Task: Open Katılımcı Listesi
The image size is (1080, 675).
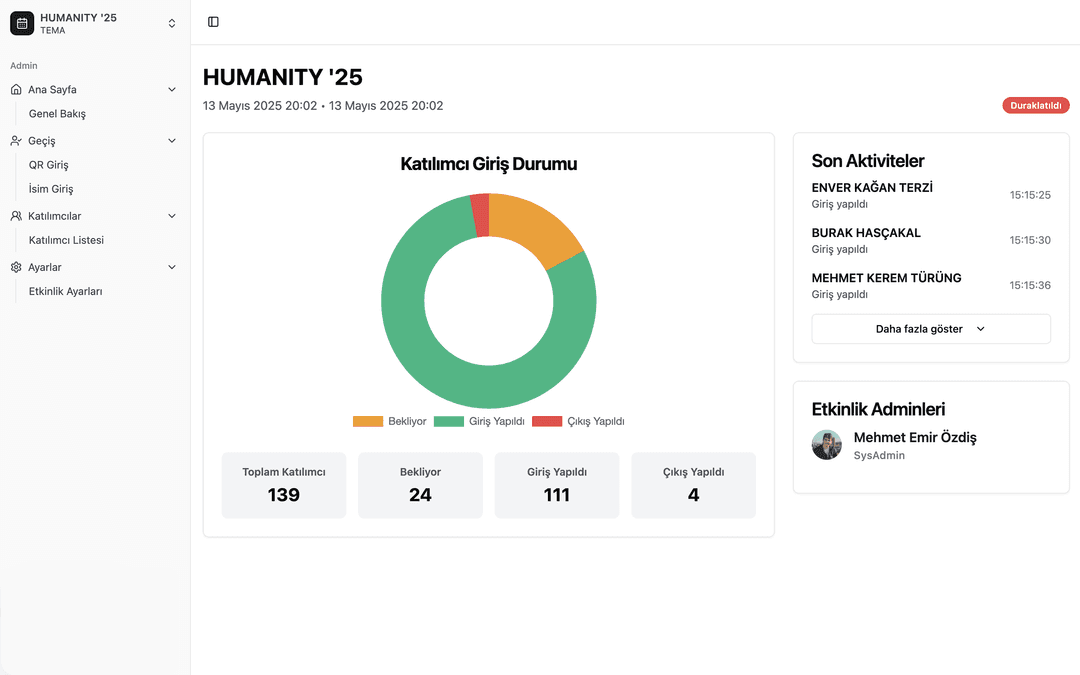Action: (66, 240)
